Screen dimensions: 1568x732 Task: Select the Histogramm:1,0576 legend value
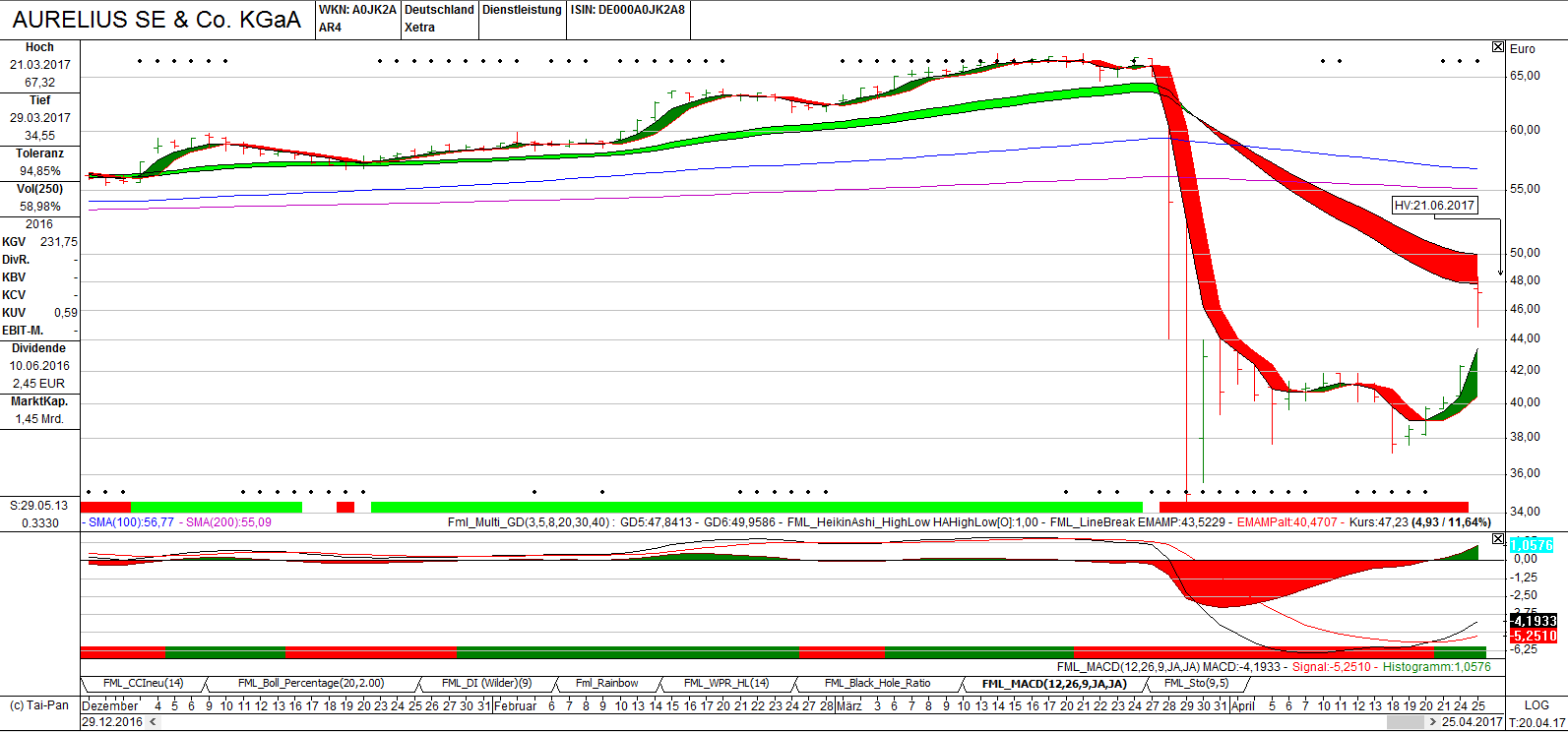pos(1437,667)
